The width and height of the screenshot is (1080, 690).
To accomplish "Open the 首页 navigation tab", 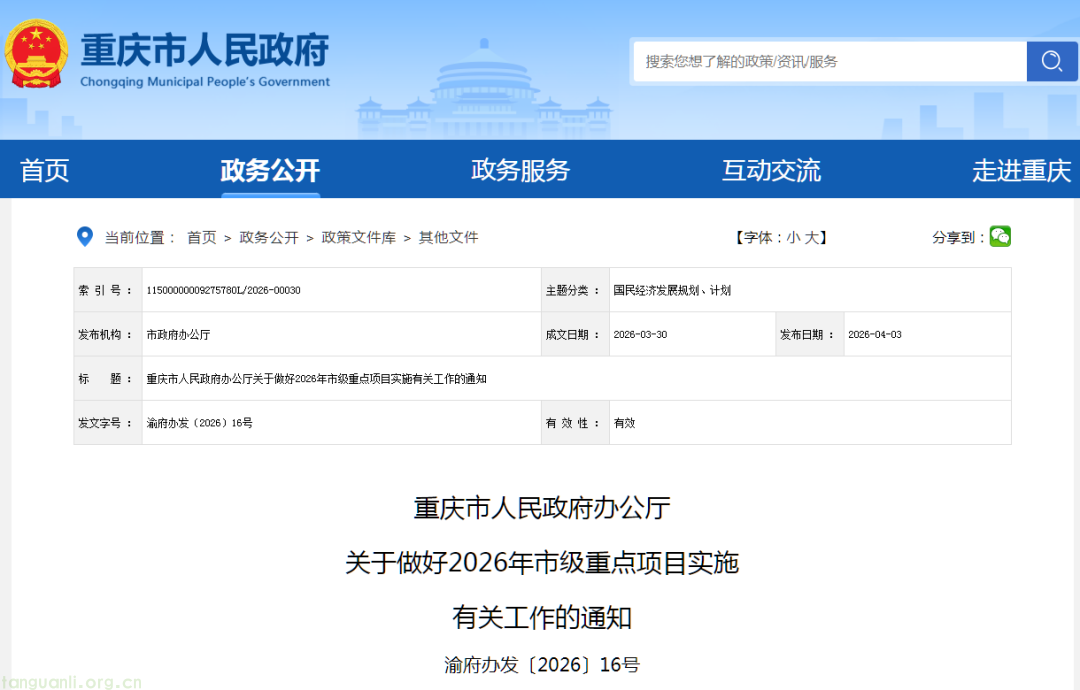I will (45, 170).
